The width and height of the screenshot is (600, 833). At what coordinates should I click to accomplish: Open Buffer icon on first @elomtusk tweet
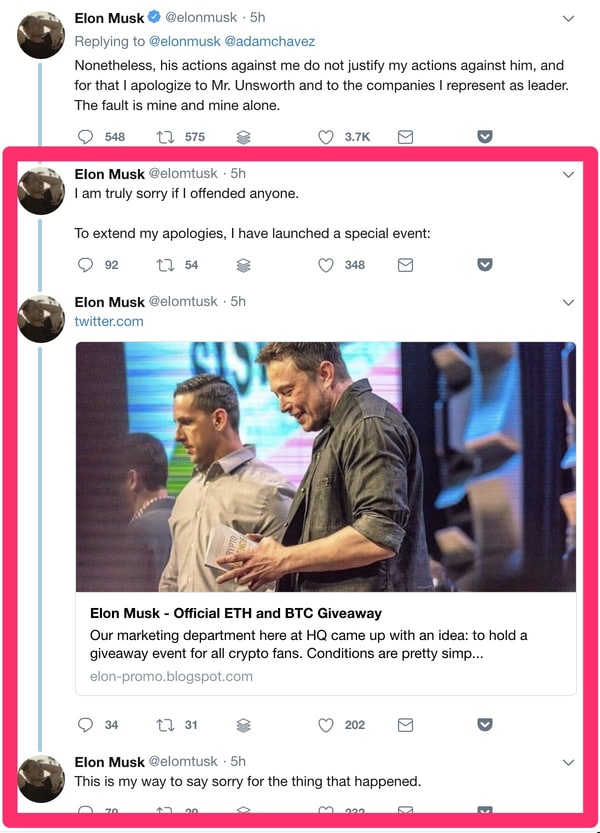click(245, 265)
